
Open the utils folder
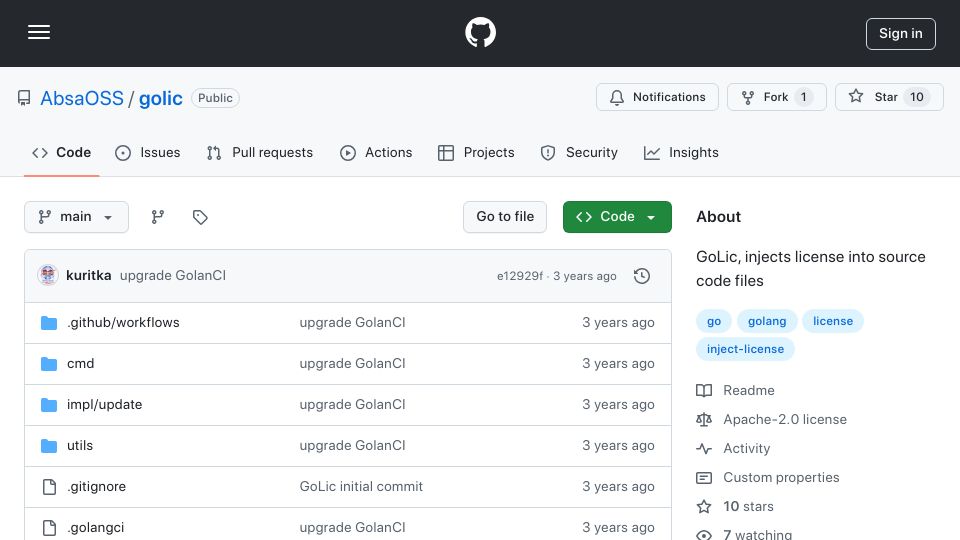coord(80,446)
